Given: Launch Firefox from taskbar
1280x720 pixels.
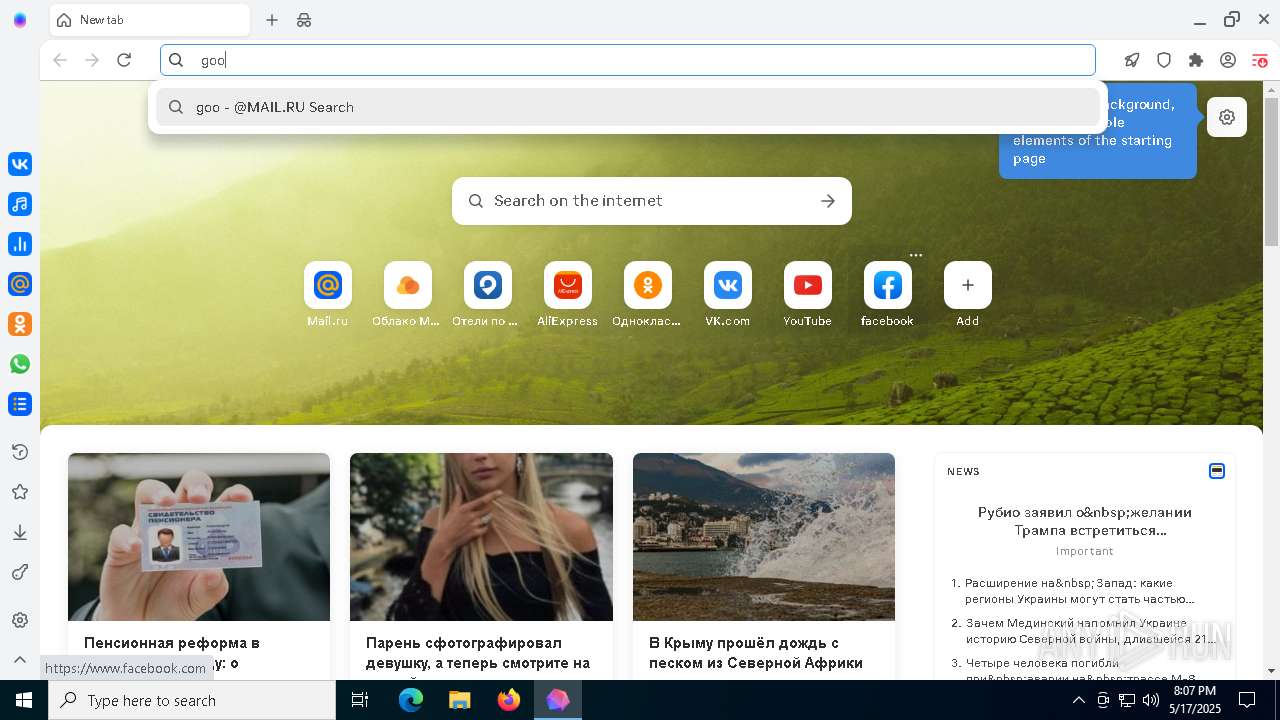Looking at the screenshot, I should (x=509, y=700).
